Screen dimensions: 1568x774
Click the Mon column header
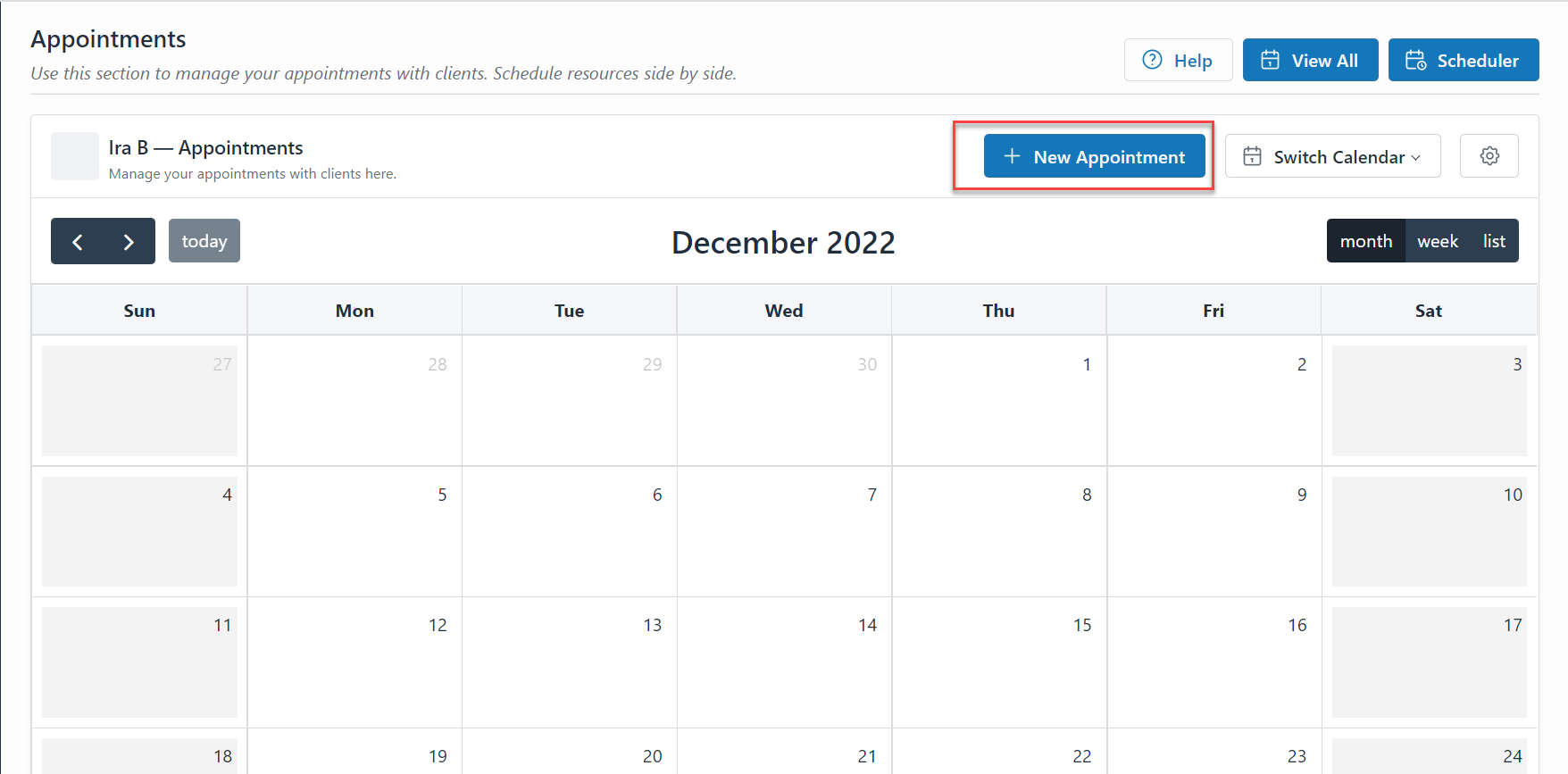click(x=354, y=311)
